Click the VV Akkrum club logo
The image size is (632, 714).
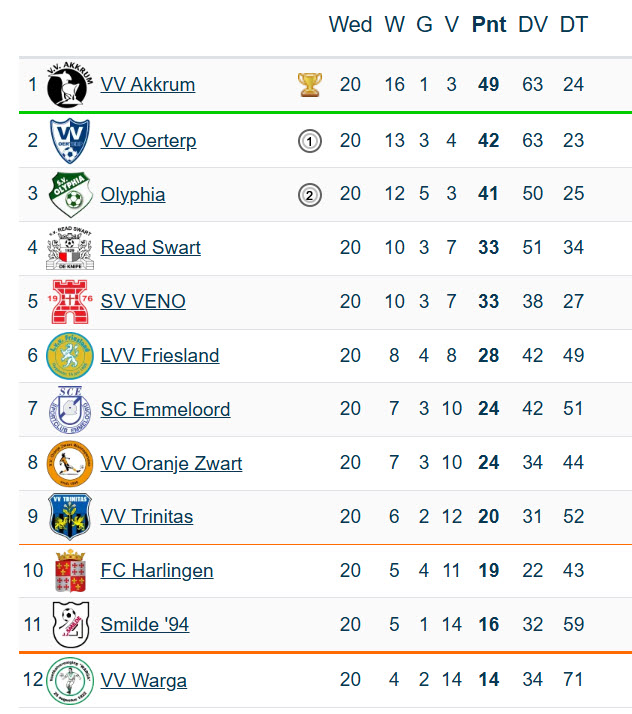point(70,84)
